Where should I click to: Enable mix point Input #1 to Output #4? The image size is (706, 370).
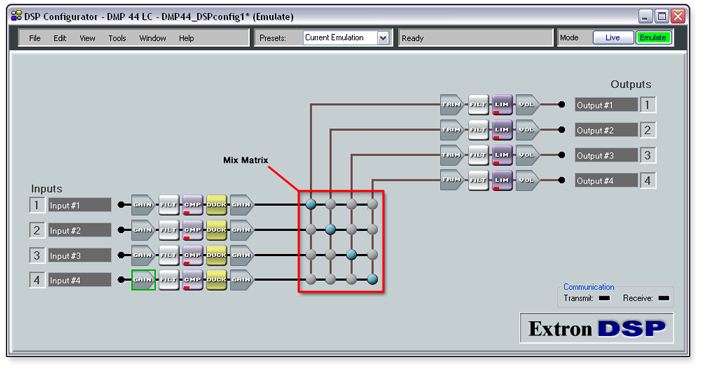point(372,204)
